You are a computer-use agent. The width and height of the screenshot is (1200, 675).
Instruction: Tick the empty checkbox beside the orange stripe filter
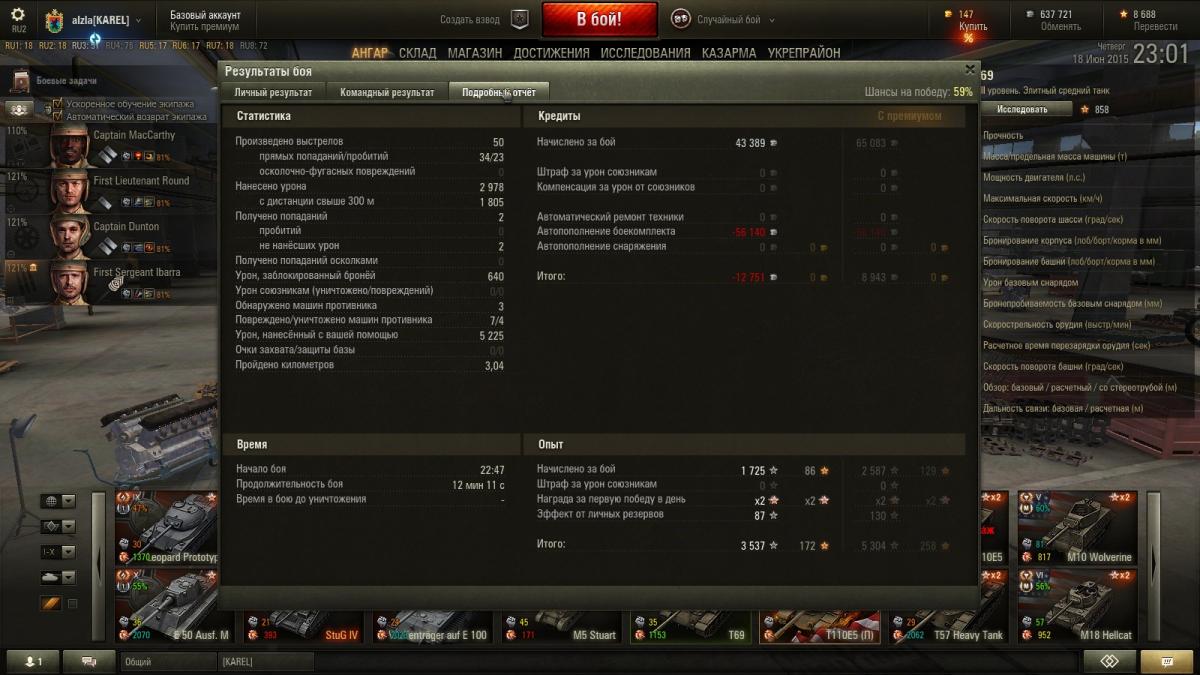72,604
